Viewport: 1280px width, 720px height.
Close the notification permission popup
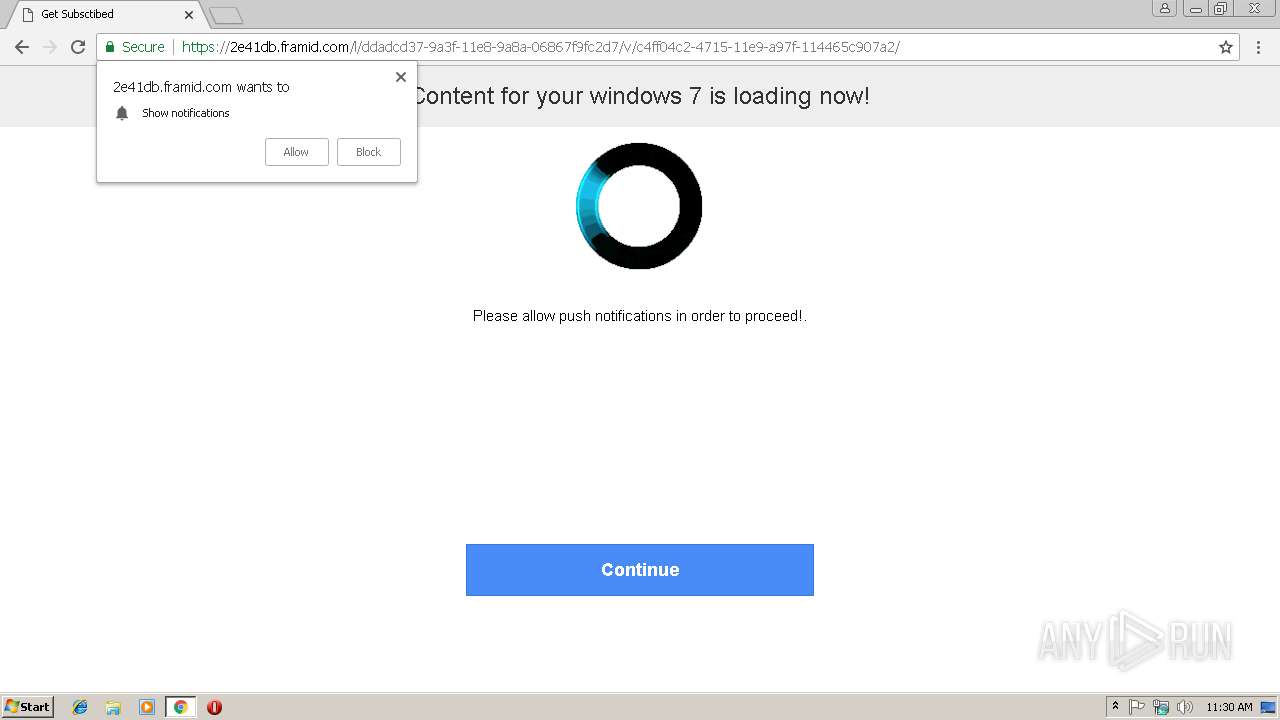[401, 77]
